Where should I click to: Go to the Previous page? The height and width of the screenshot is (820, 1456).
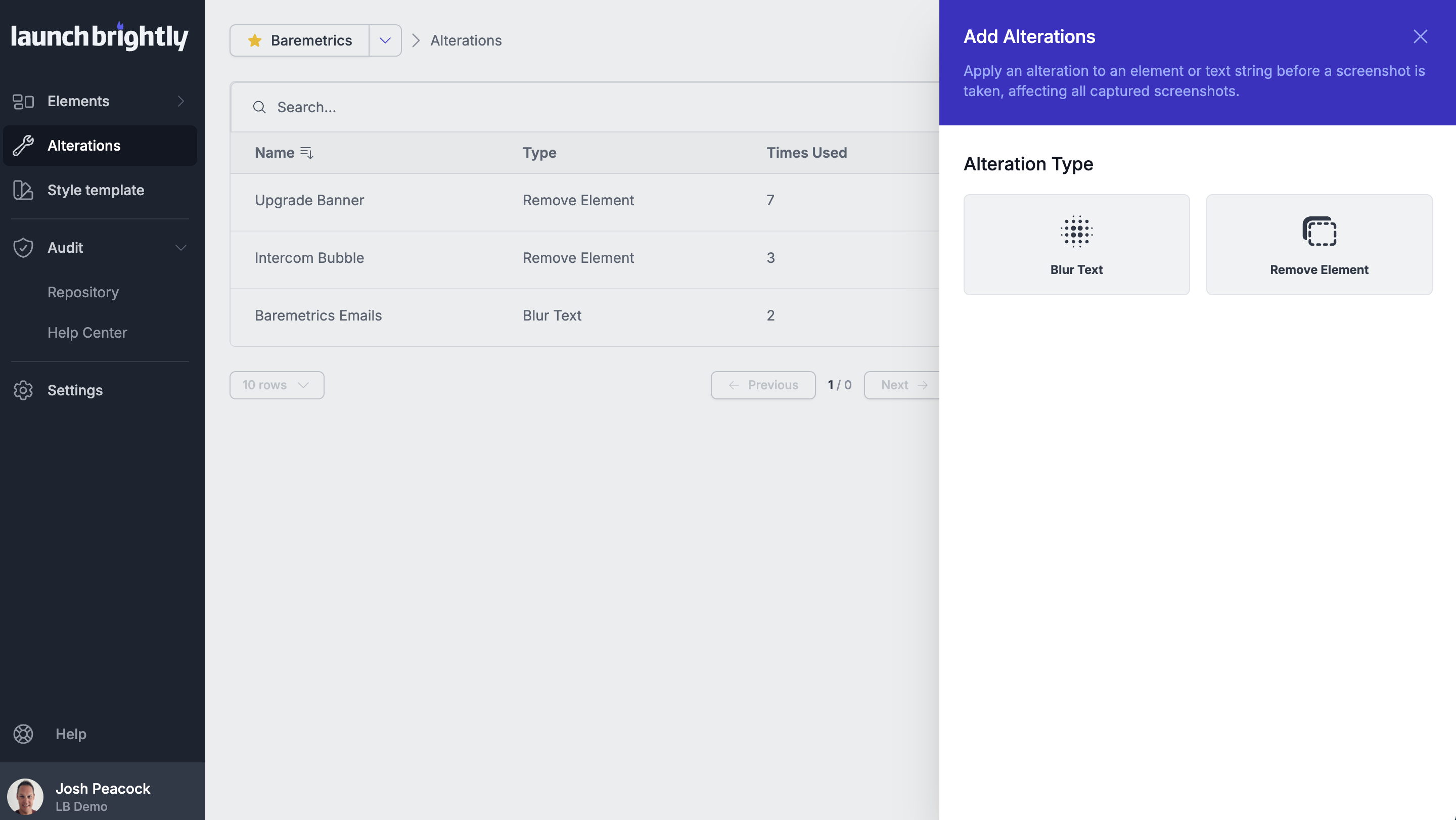763,385
